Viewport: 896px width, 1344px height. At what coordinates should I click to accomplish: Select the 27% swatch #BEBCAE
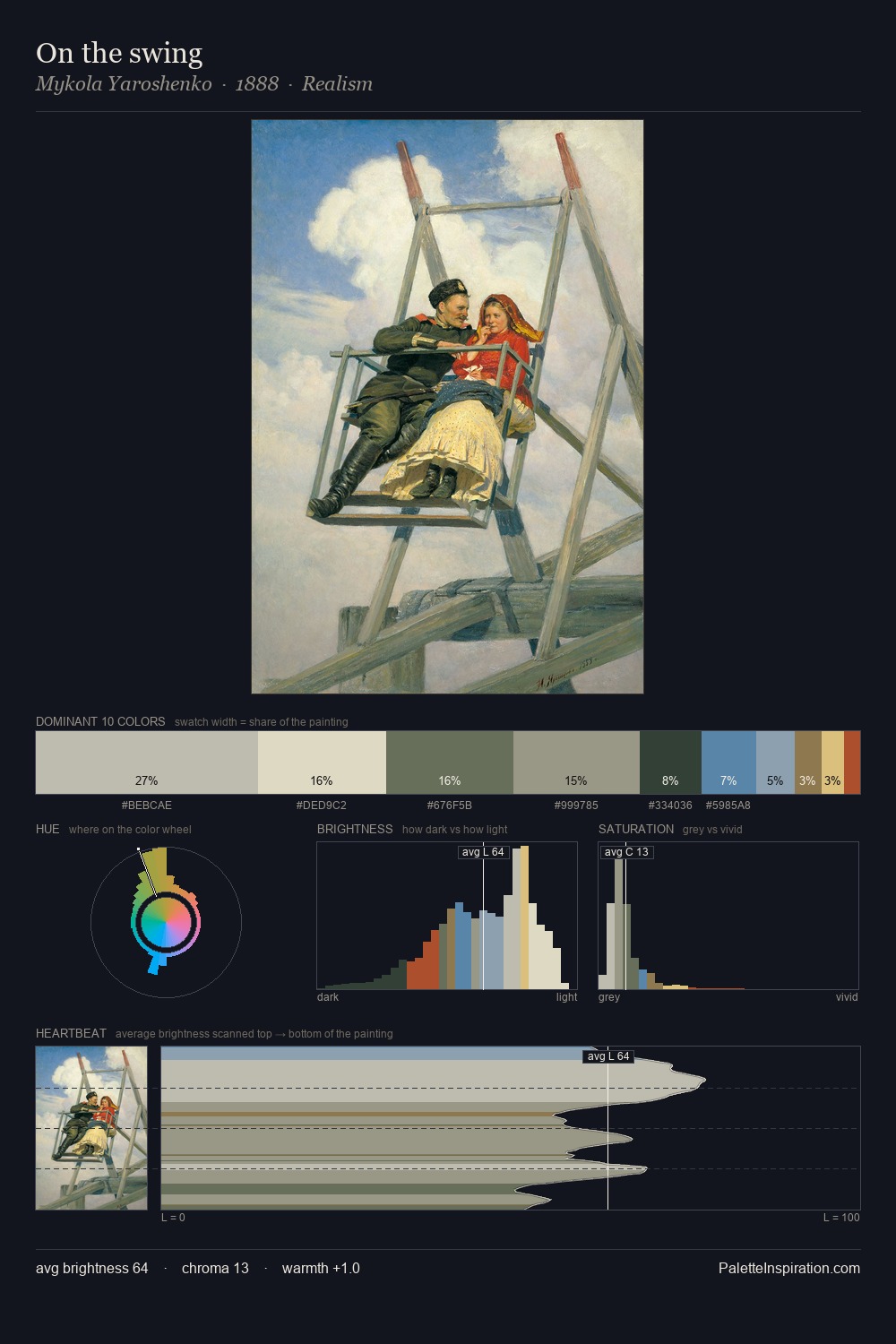[x=147, y=762]
